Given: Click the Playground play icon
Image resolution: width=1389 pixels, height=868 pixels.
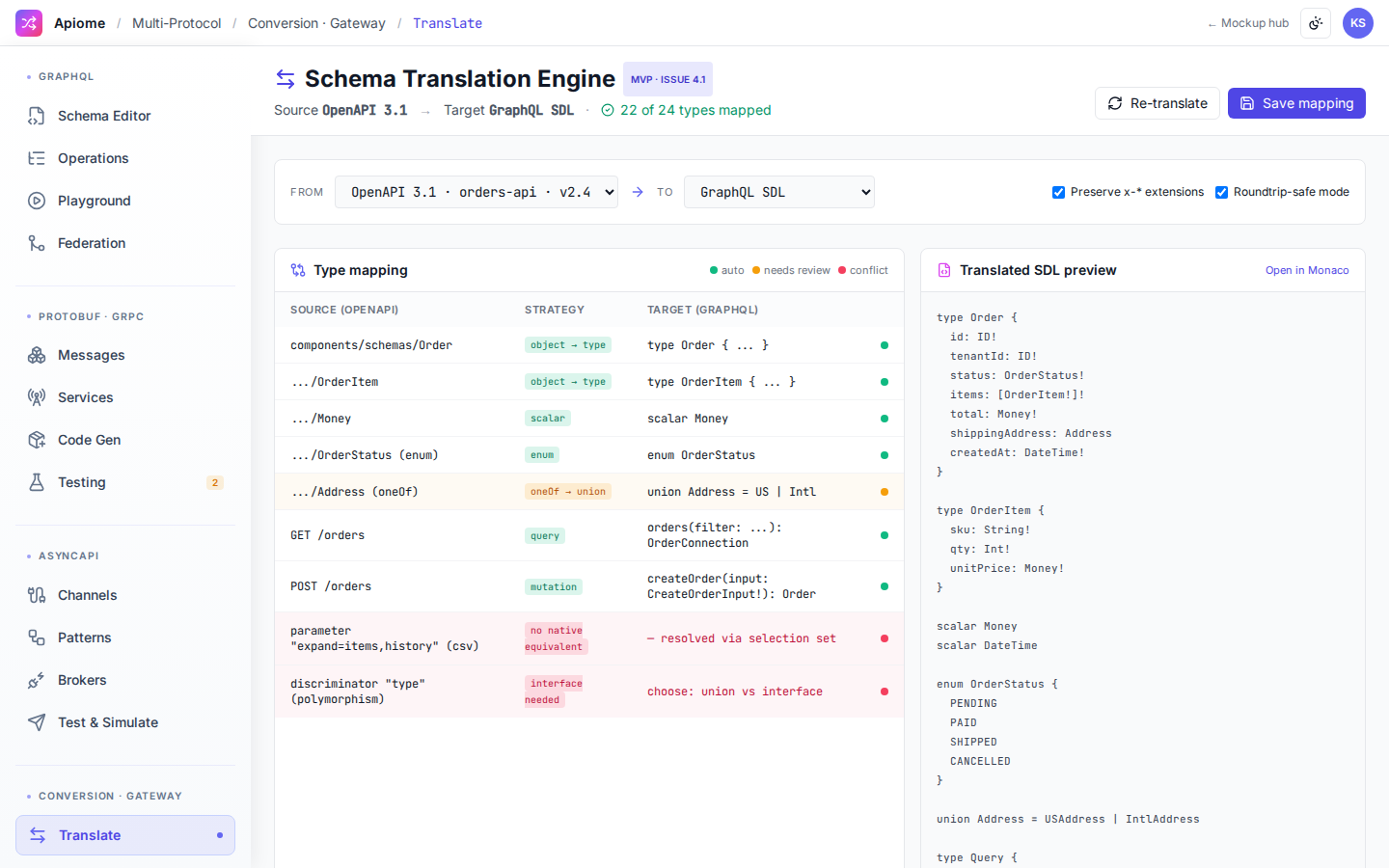Looking at the screenshot, I should click(x=37, y=201).
